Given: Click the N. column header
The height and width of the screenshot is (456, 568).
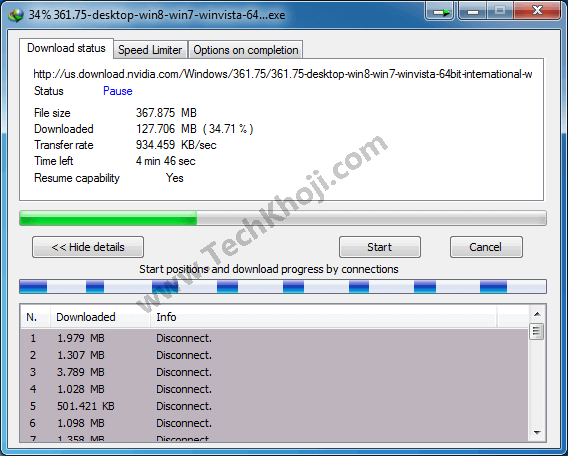Looking at the screenshot, I should pyautogui.click(x=35, y=317).
